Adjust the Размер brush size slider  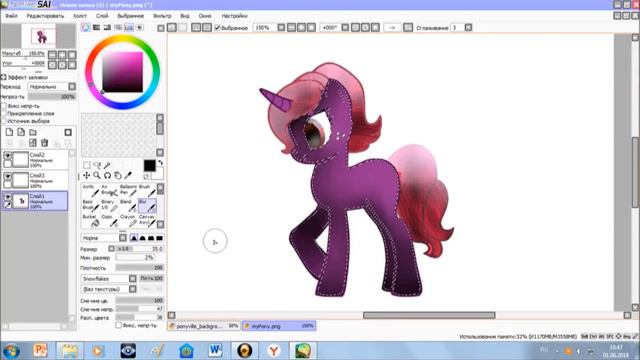(x=140, y=249)
